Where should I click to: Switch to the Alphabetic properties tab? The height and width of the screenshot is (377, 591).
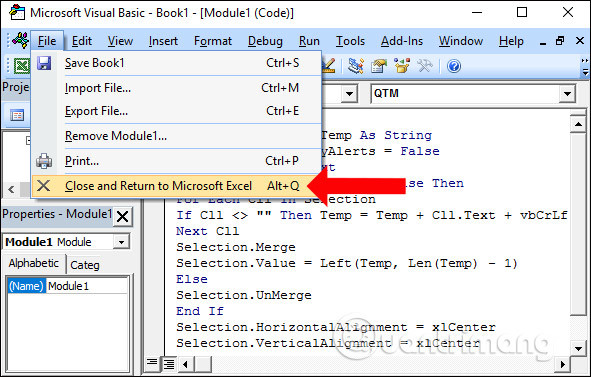tap(34, 263)
